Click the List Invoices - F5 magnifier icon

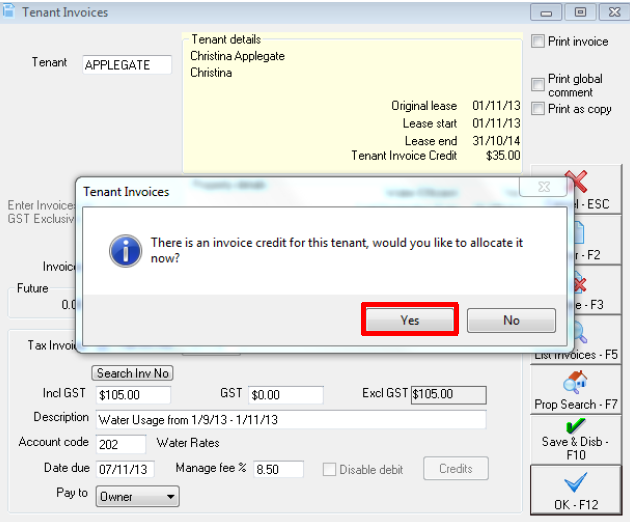pos(579,333)
